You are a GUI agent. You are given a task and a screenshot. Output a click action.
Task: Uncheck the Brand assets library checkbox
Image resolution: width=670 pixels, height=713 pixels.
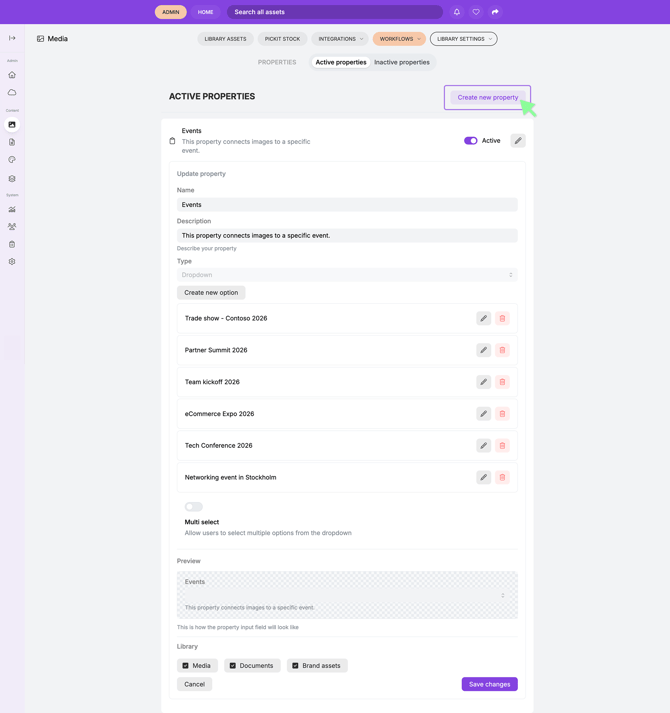[x=296, y=666]
